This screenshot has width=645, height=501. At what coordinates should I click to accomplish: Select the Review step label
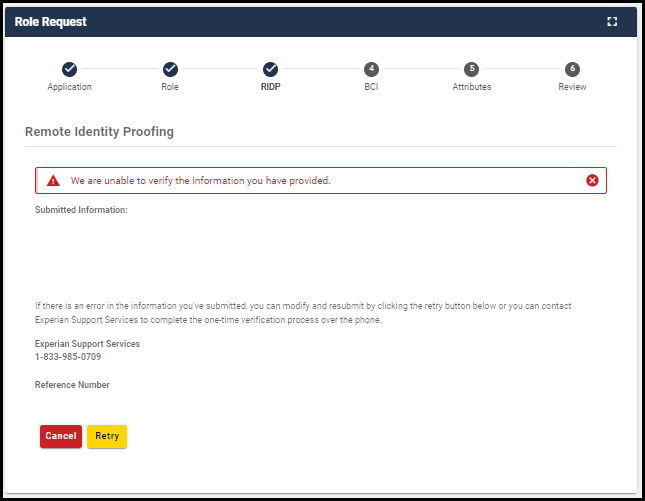572,87
